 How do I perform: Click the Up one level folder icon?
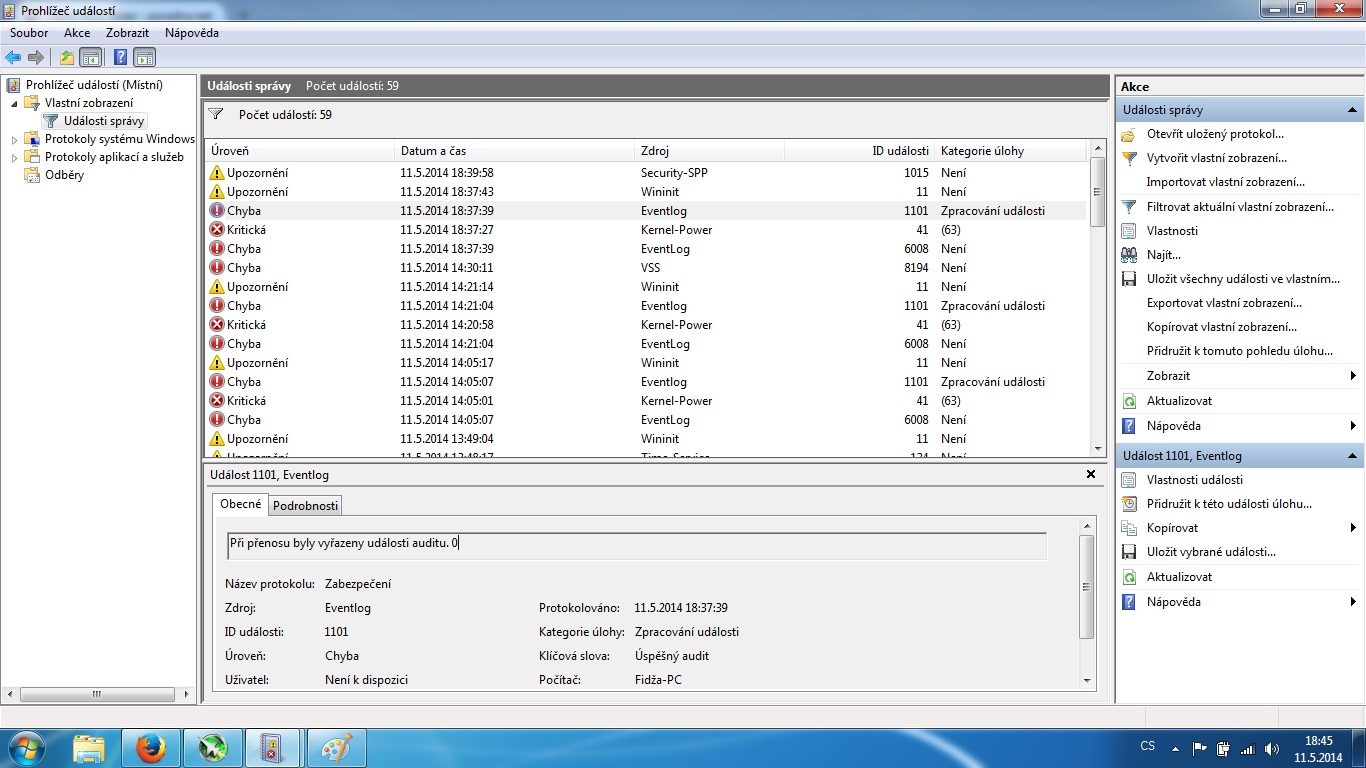[x=67, y=57]
